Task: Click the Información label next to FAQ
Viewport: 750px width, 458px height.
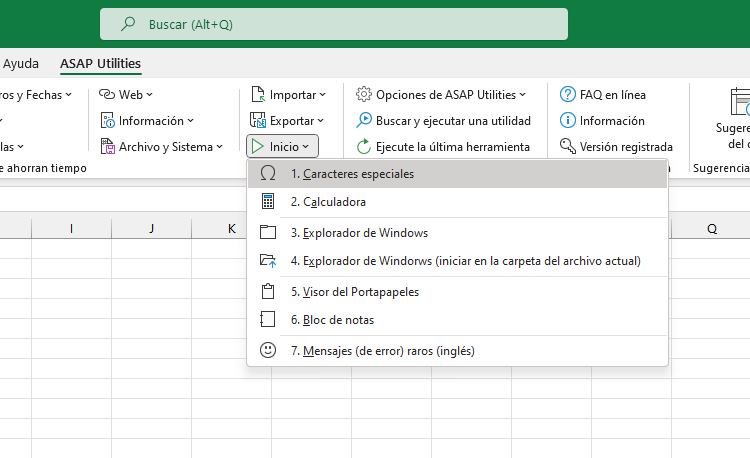Action: coord(612,120)
